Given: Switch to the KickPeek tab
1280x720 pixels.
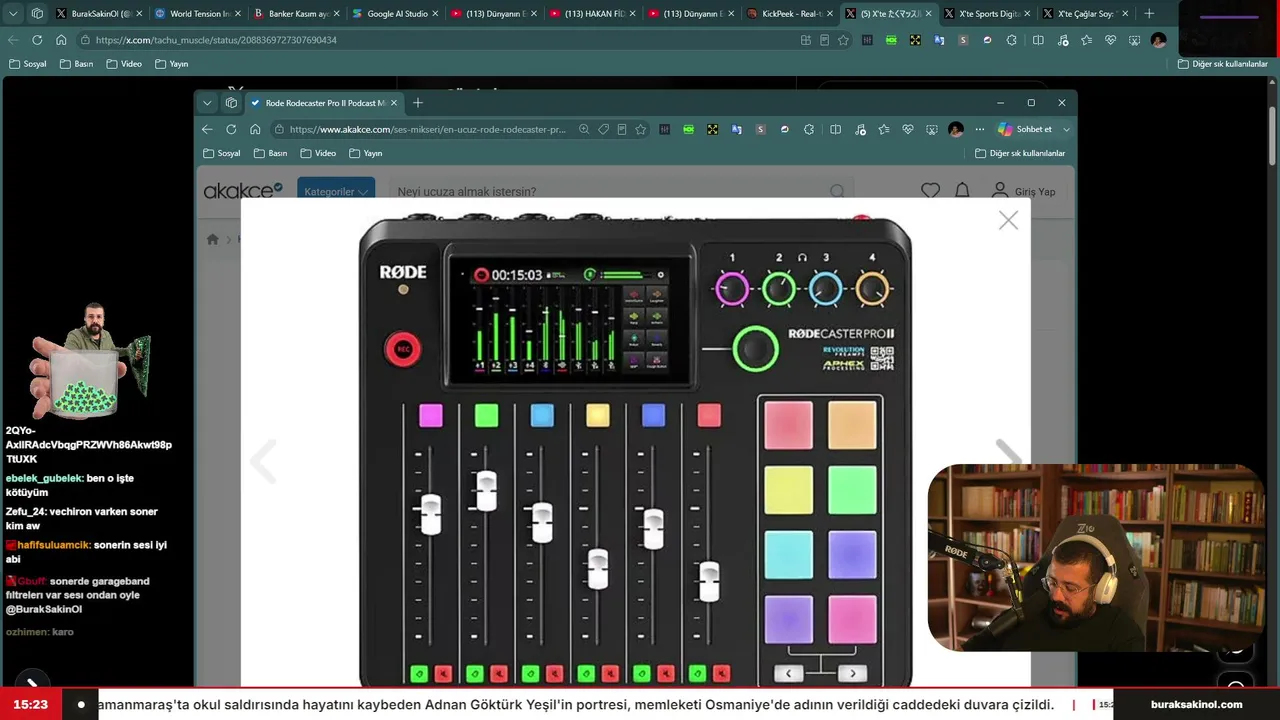Looking at the screenshot, I should pos(788,14).
